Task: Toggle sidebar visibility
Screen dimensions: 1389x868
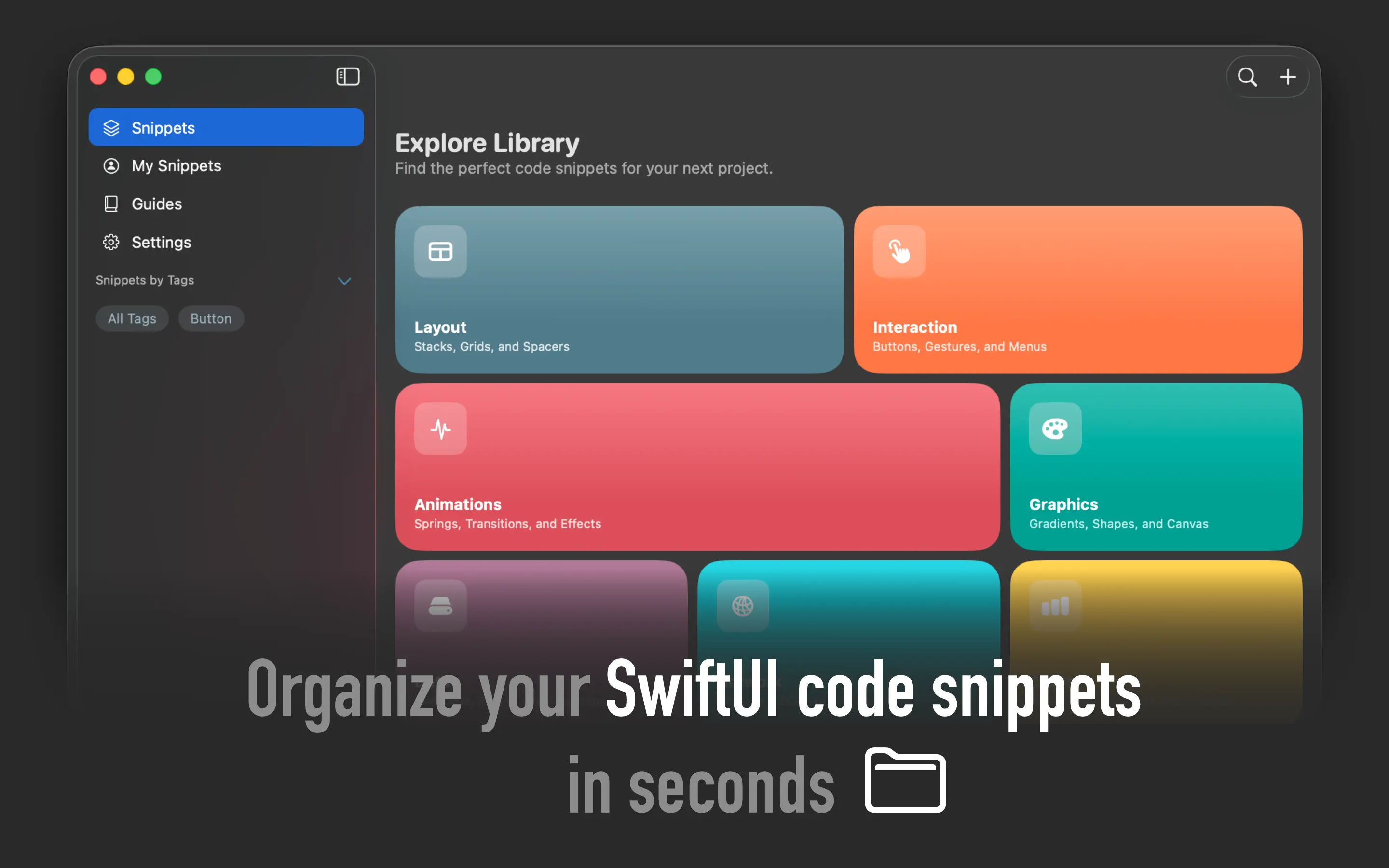Action: (x=348, y=76)
